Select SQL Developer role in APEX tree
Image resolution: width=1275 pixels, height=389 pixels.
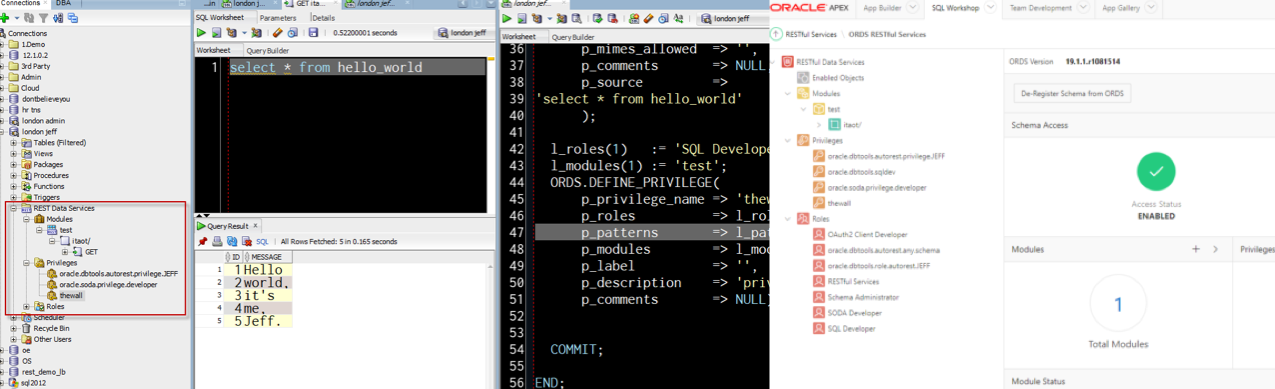[x=852, y=328]
